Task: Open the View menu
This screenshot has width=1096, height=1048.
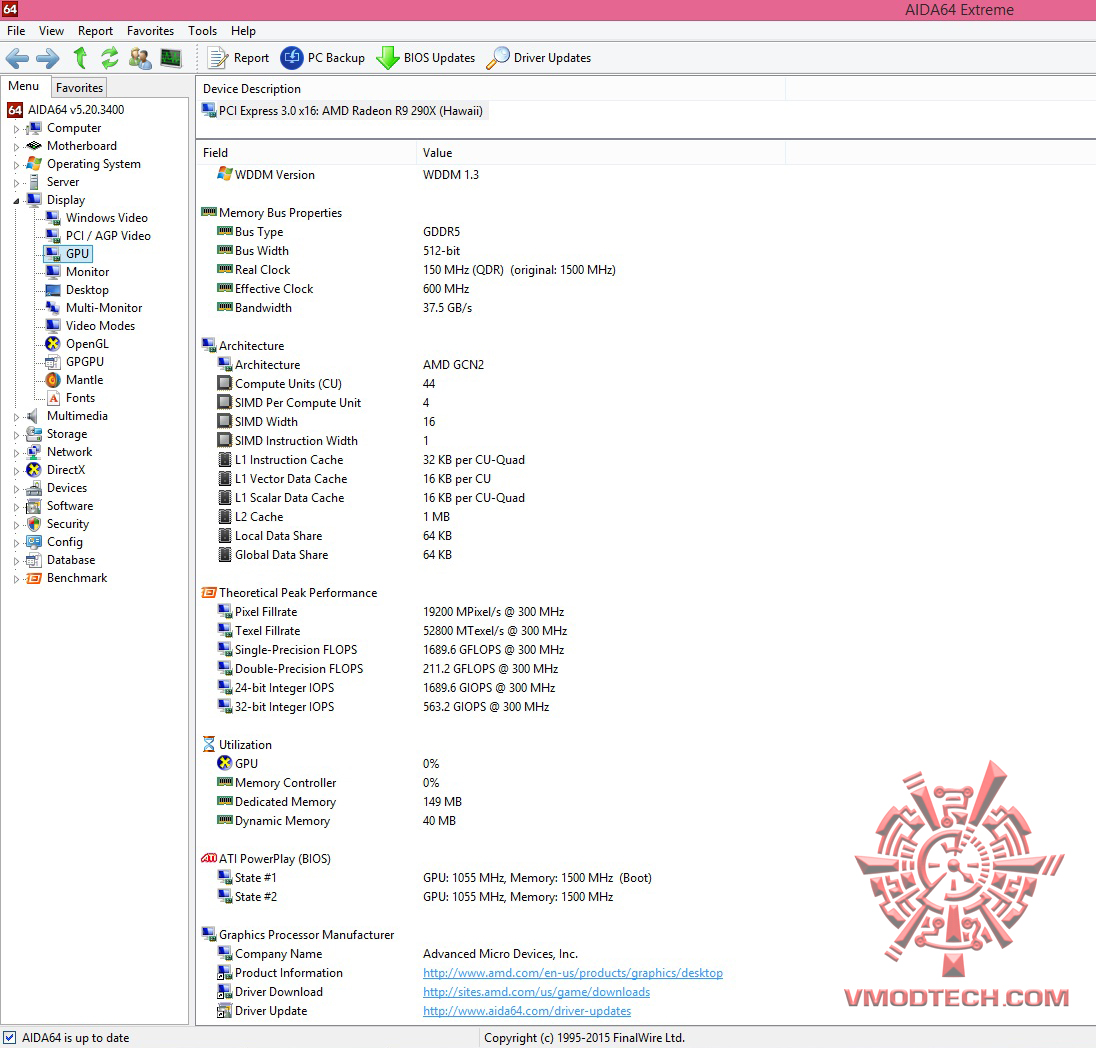Action: (51, 31)
